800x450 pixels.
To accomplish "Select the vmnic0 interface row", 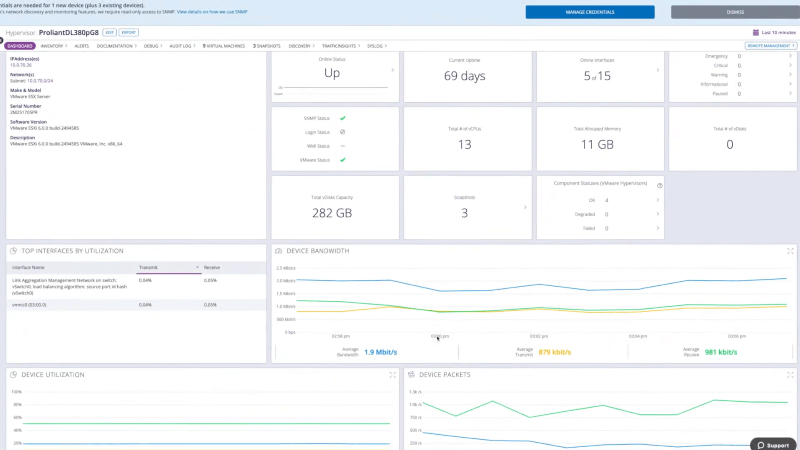I will (136, 305).
